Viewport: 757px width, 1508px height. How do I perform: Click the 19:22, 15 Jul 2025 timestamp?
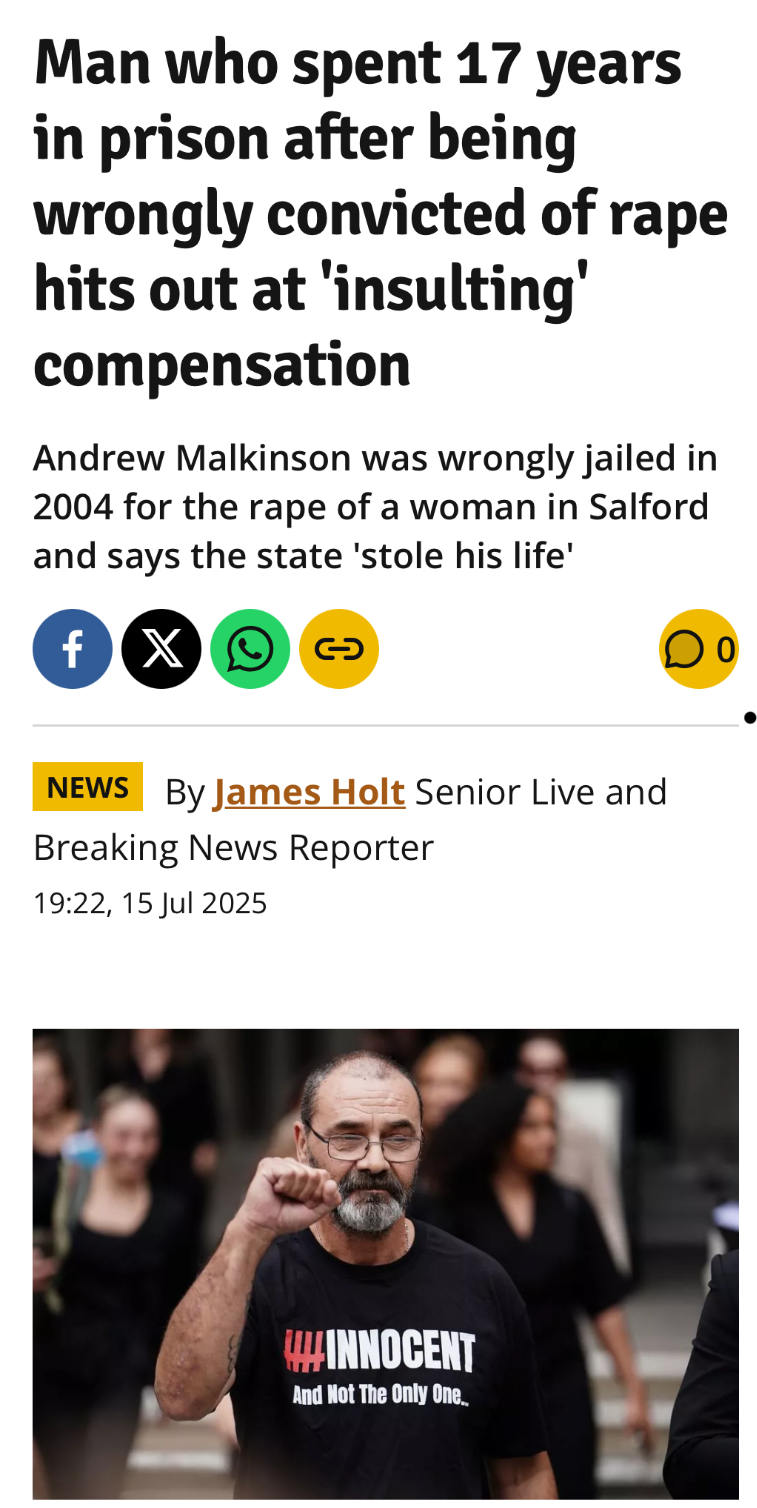click(x=150, y=903)
